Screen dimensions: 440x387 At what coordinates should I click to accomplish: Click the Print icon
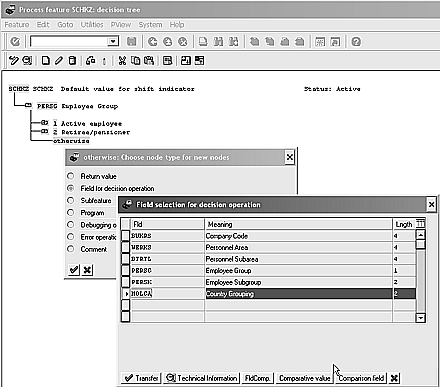[x=203, y=42]
